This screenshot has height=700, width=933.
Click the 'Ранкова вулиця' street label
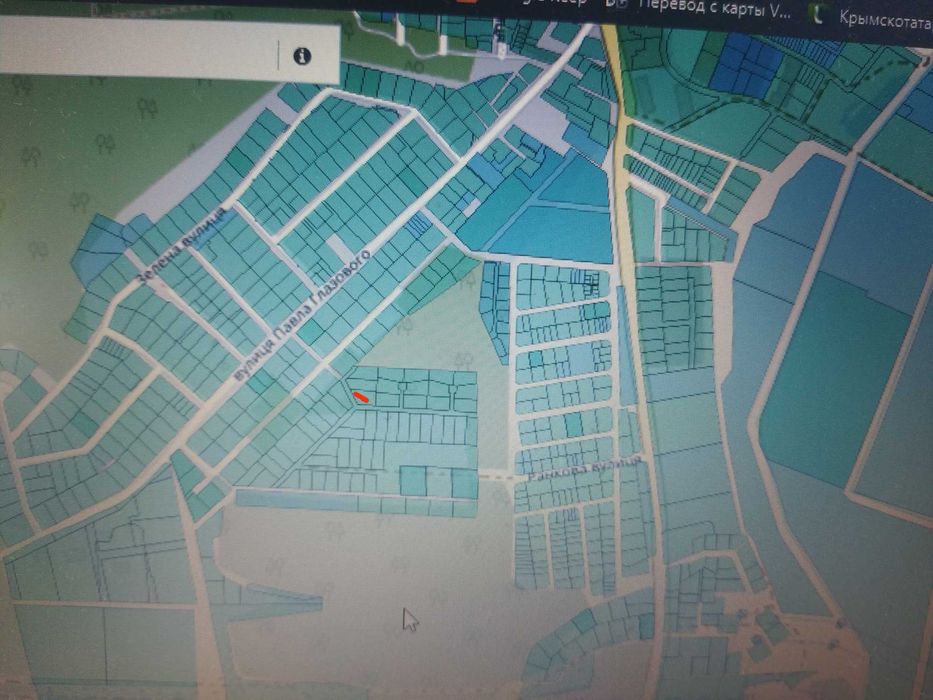(x=586, y=468)
